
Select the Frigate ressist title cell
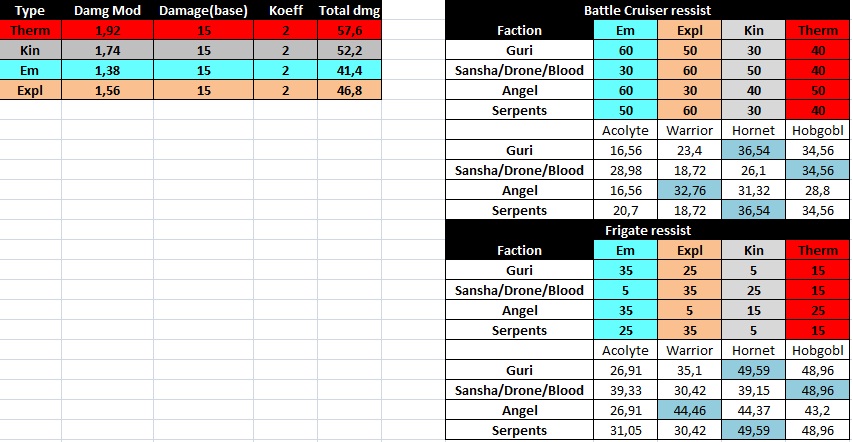[x=647, y=231]
